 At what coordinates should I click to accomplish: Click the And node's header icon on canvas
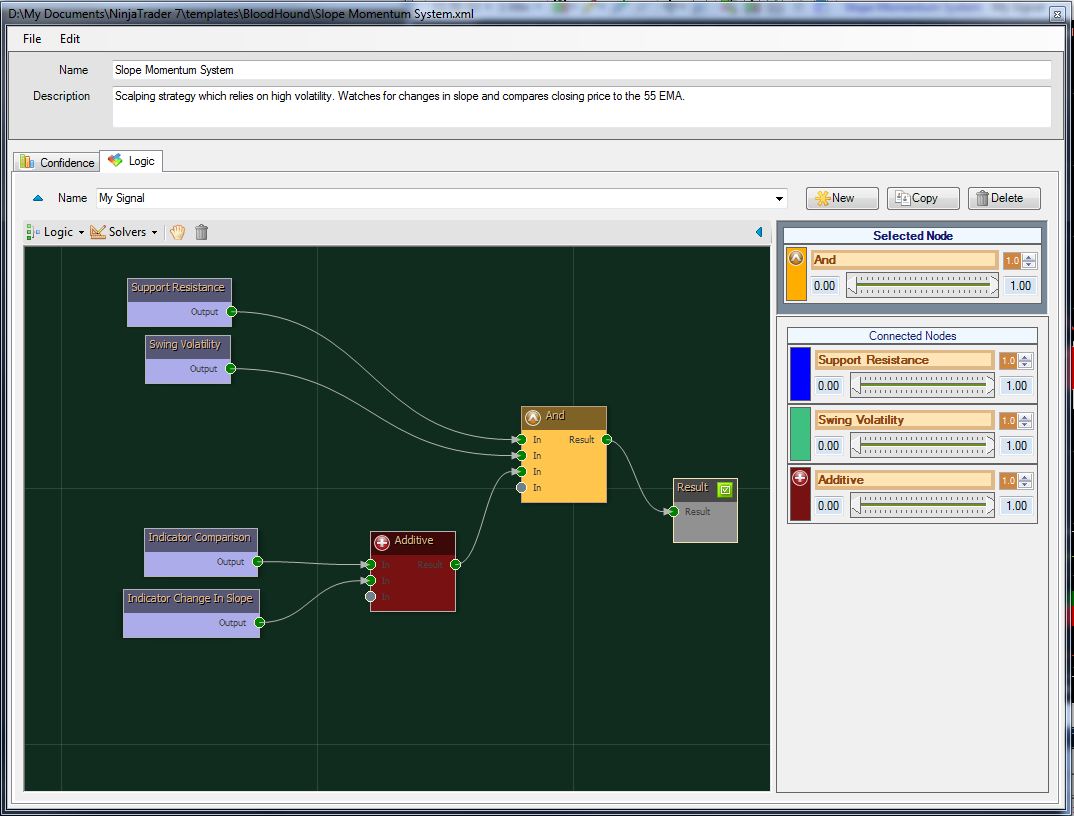click(533, 417)
